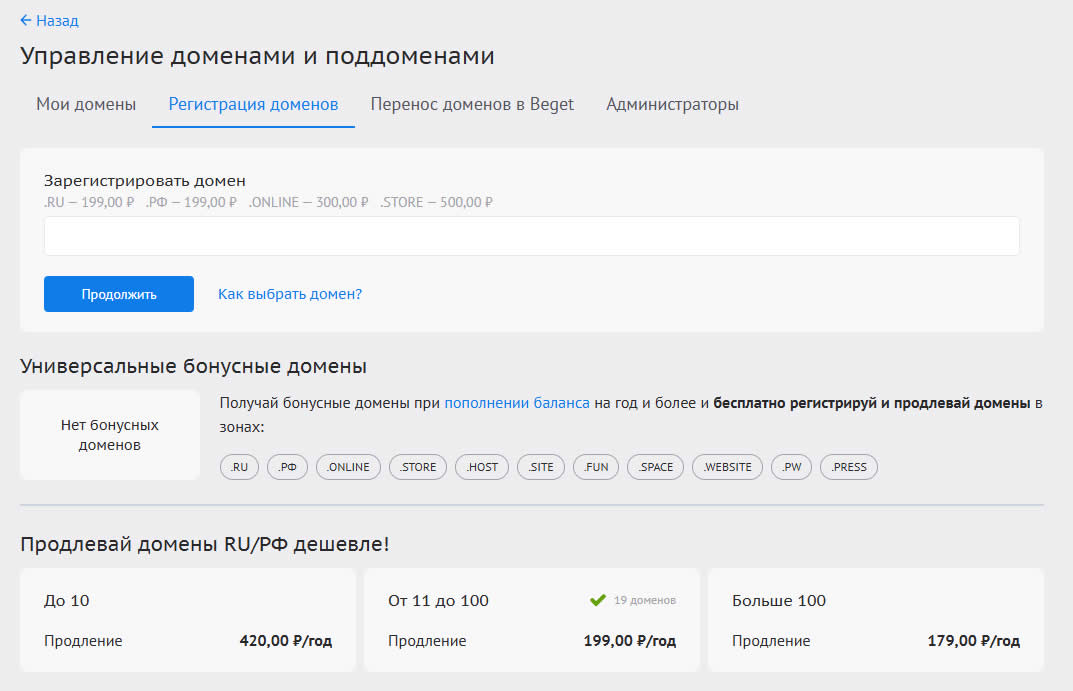Click the .RU zone pill

[240, 467]
